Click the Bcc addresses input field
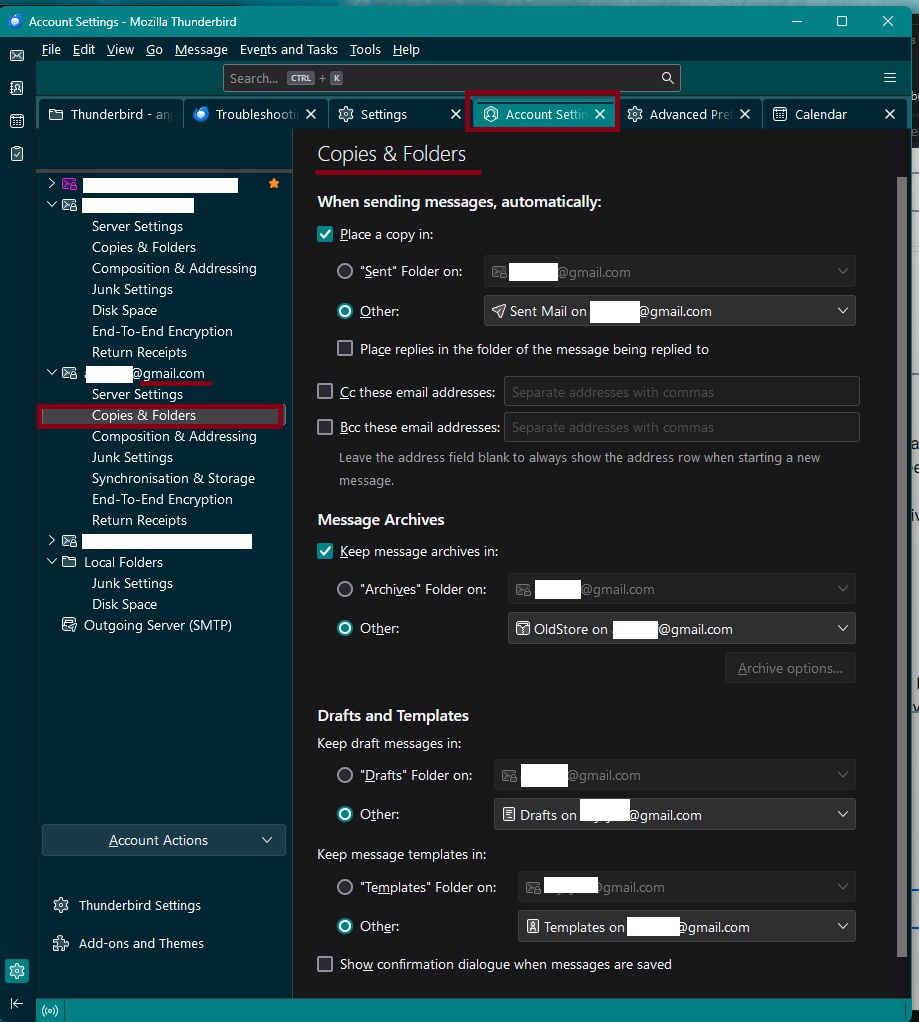Image resolution: width=919 pixels, height=1022 pixels. tap(682, 427)
